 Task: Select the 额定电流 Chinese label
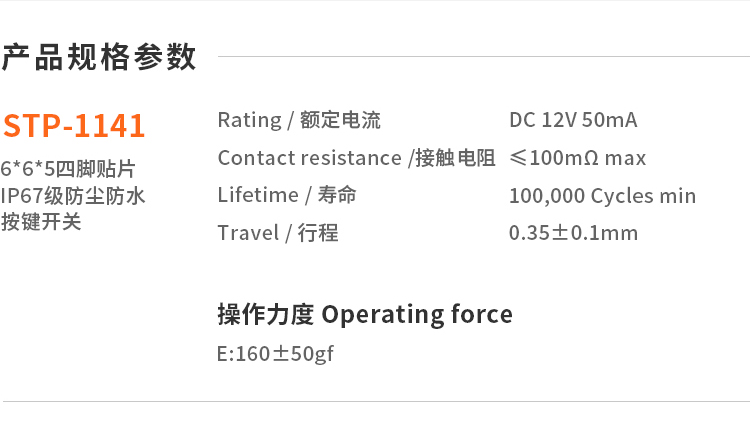click(x=340, y=121)
